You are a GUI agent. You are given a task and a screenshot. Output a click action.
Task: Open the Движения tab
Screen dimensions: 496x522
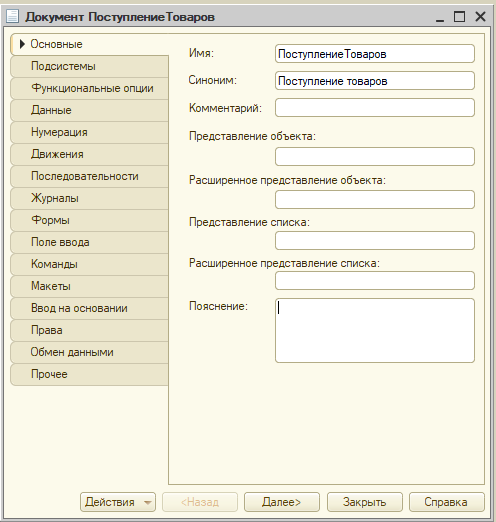pos(89,154)
